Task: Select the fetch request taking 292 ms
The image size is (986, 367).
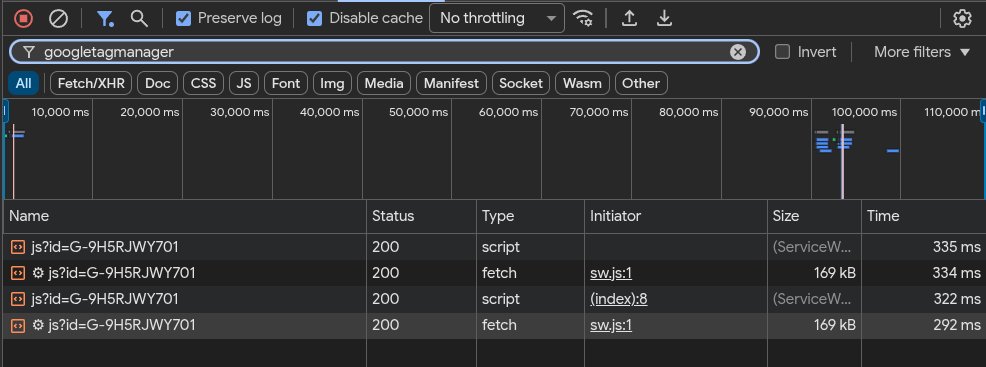Action: (x=493, y=325)
